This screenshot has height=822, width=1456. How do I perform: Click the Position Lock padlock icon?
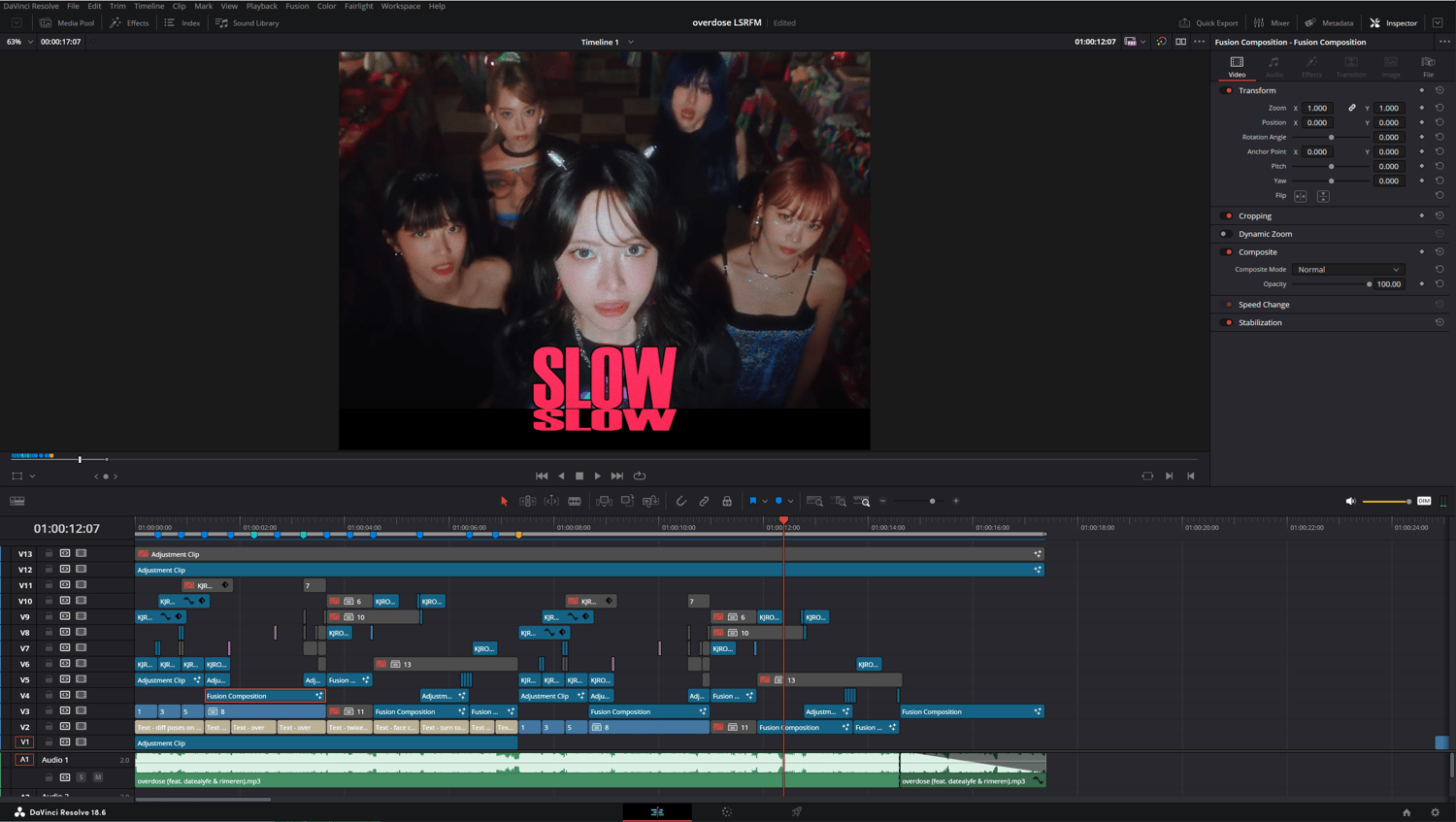click(x=727, y=501)
